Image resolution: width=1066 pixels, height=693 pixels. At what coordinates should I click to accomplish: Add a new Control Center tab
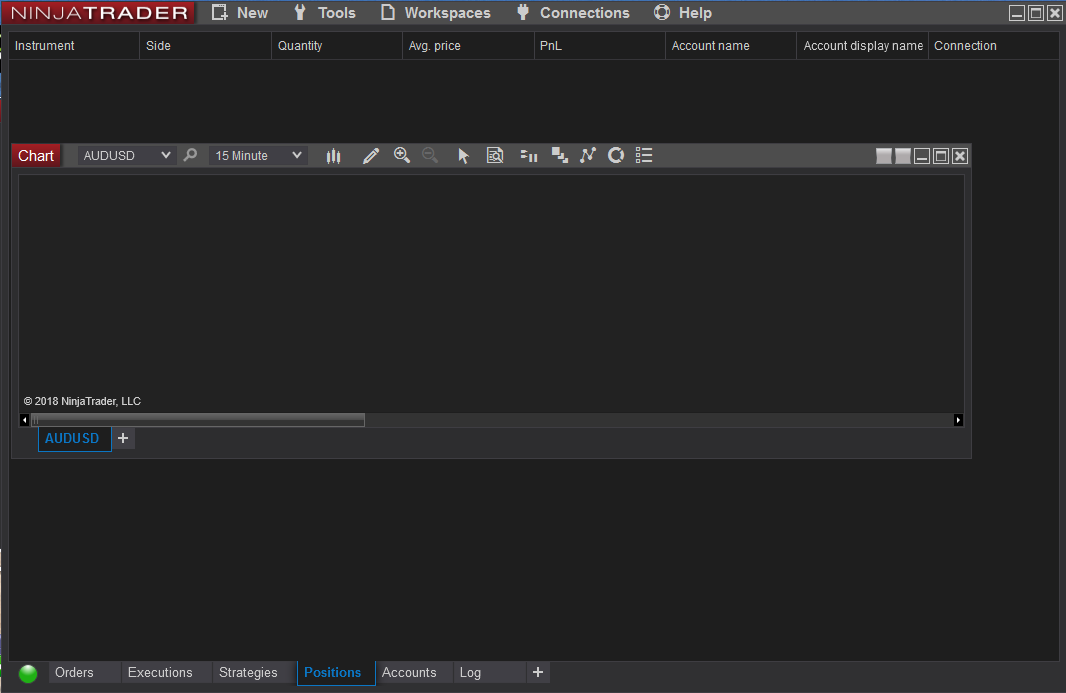pyautogui.click(x=538, y=673)
